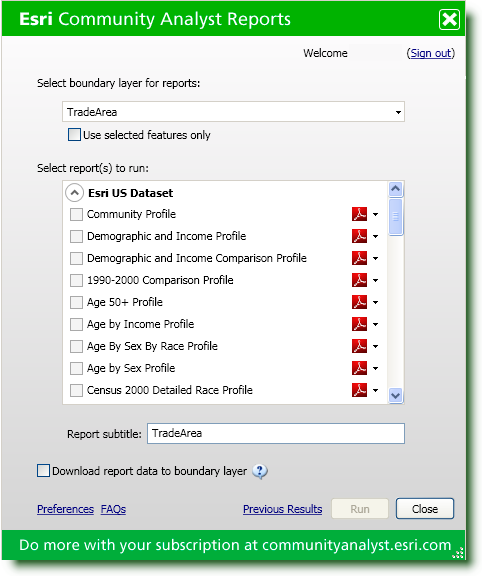482x576 pixels.
Task: Open format dropdown for Census 2000 Detailed Race Profile
Action: (x=375, y=390)
